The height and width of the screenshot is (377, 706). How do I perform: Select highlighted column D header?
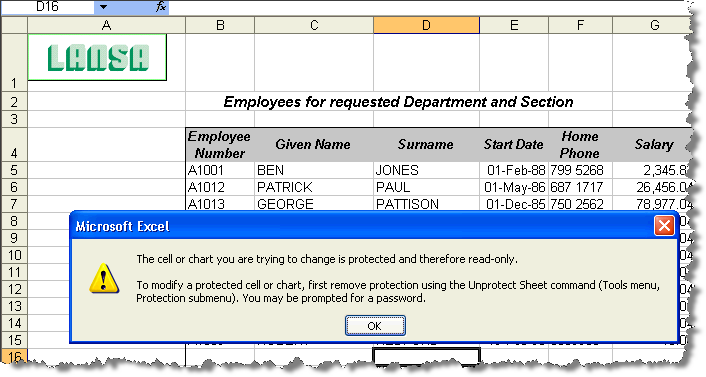[426, 25]
